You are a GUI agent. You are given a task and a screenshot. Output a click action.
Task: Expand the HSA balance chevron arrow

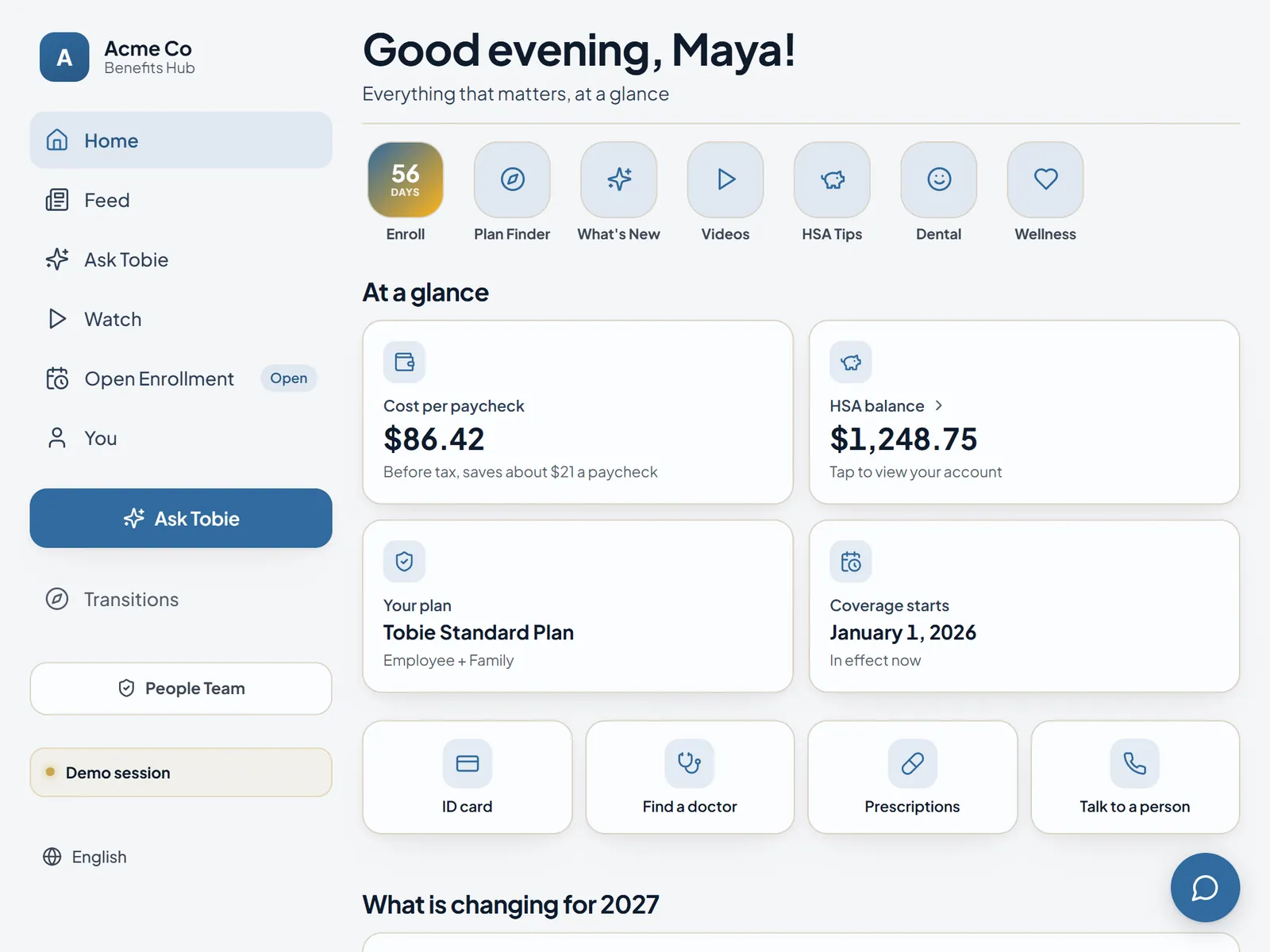click(x=939, y=405)
